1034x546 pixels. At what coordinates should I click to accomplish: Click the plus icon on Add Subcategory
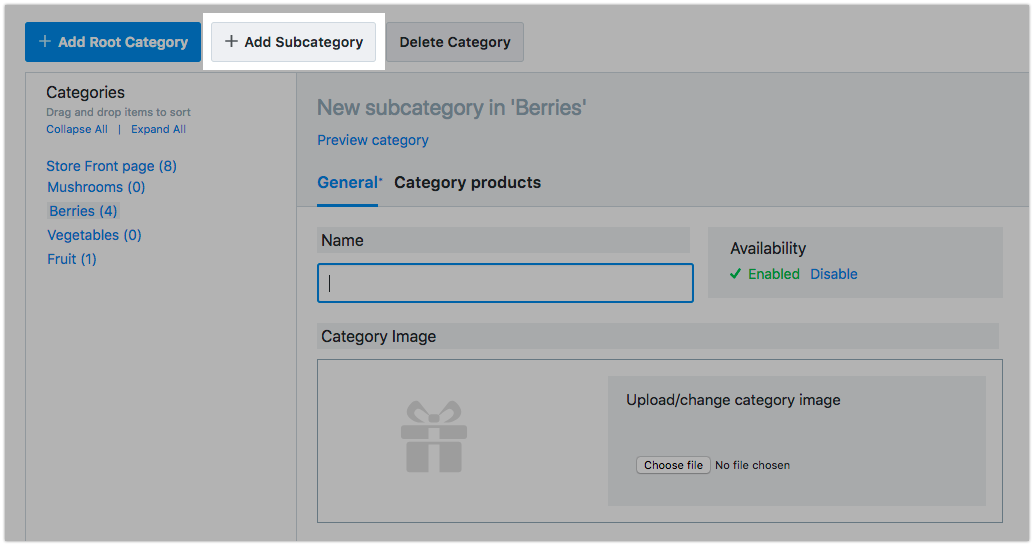click(x=231, y=42)
